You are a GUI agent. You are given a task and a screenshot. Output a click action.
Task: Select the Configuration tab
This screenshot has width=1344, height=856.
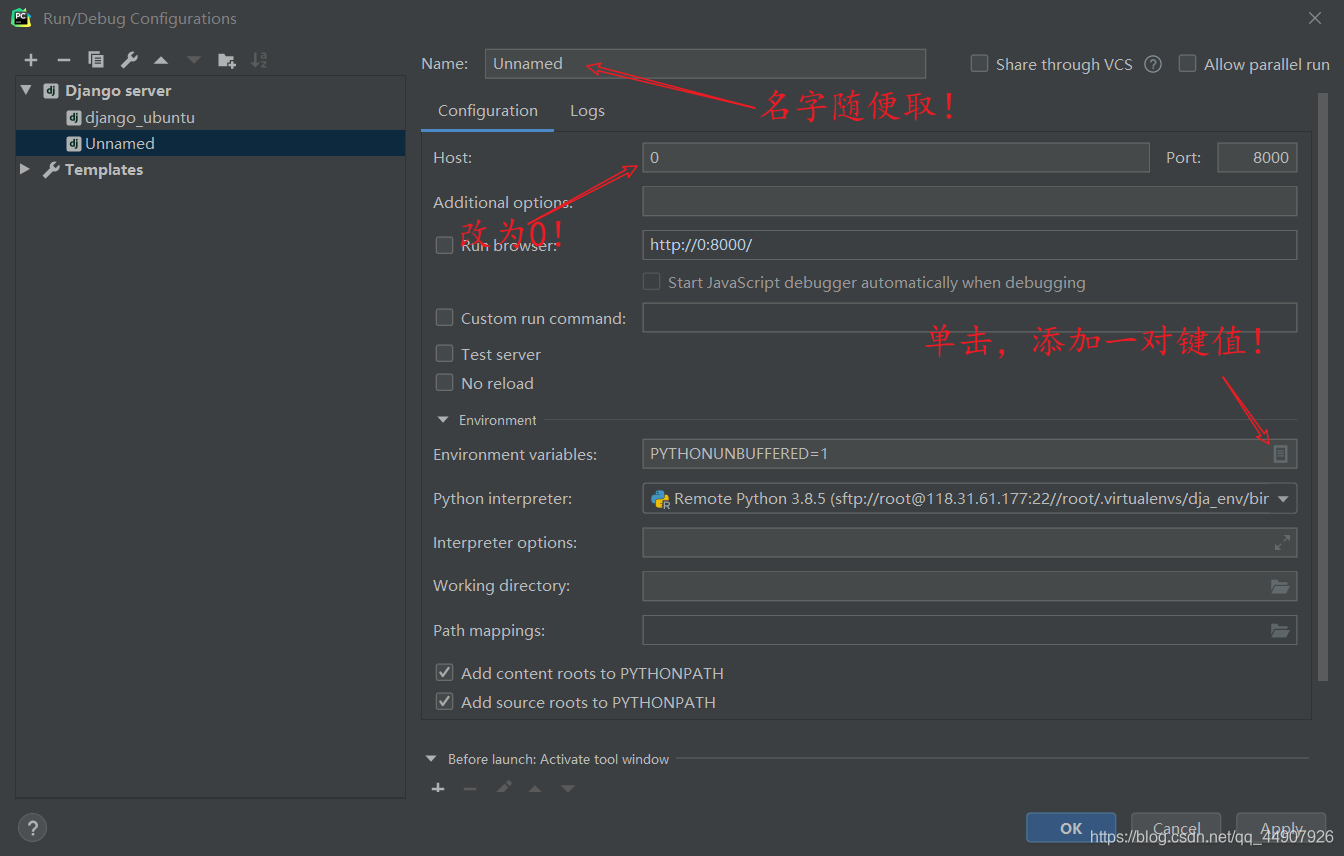[x=487, y=111]
